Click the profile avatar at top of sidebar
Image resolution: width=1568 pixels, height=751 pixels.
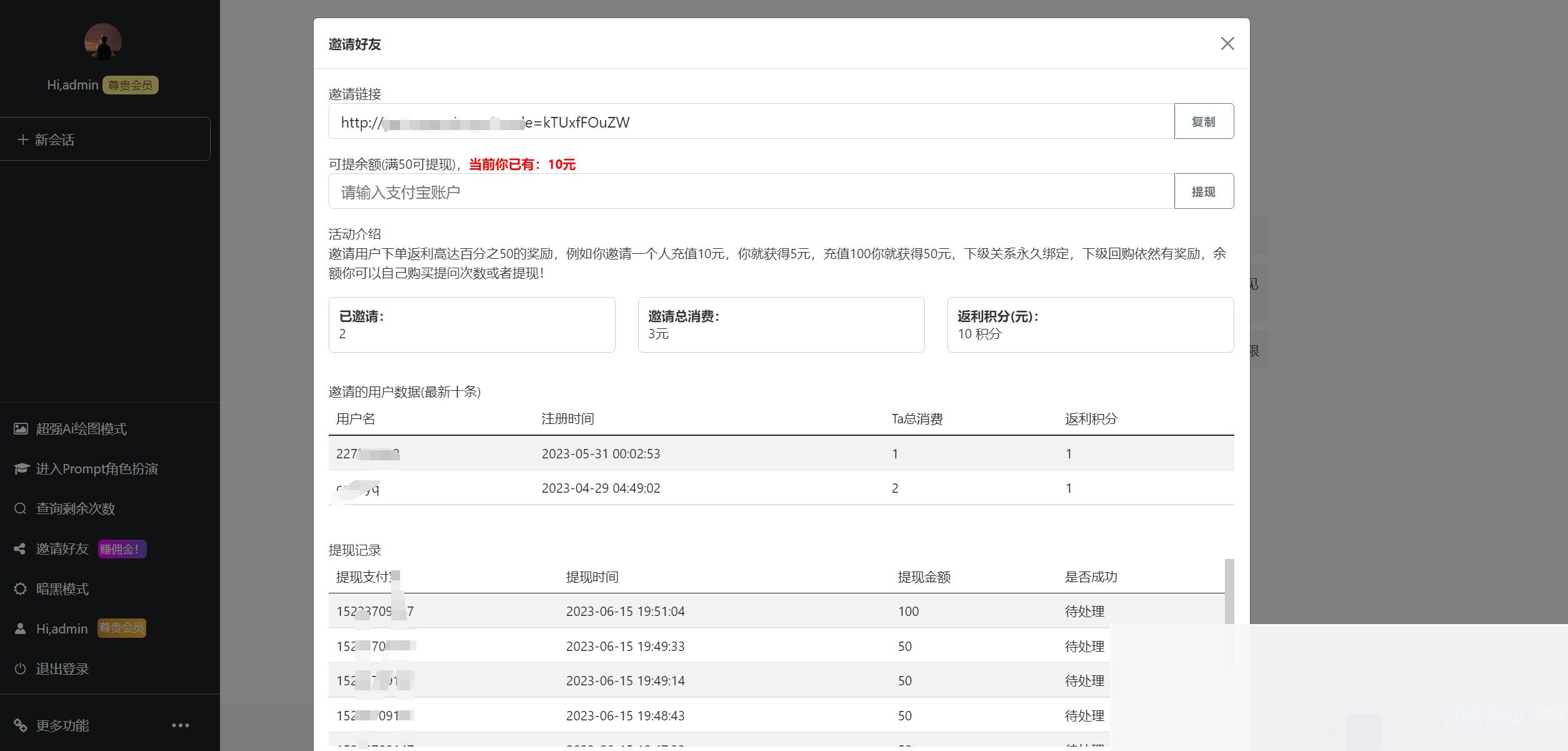click(x=103, y=41)
